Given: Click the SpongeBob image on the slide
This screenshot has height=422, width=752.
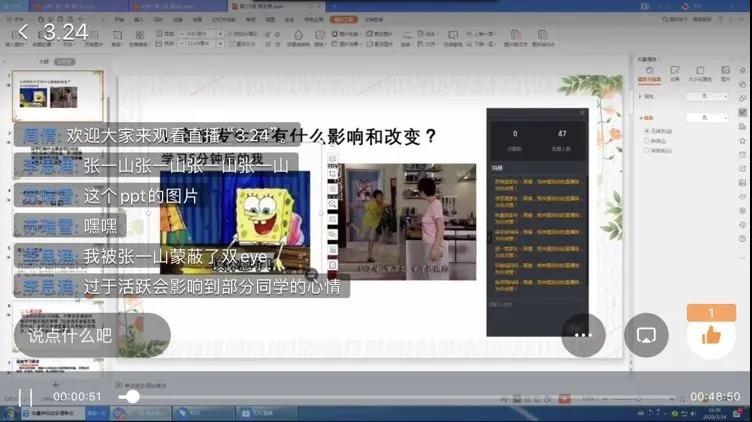Looking at the screenshot, I should (x=262, y=214).
